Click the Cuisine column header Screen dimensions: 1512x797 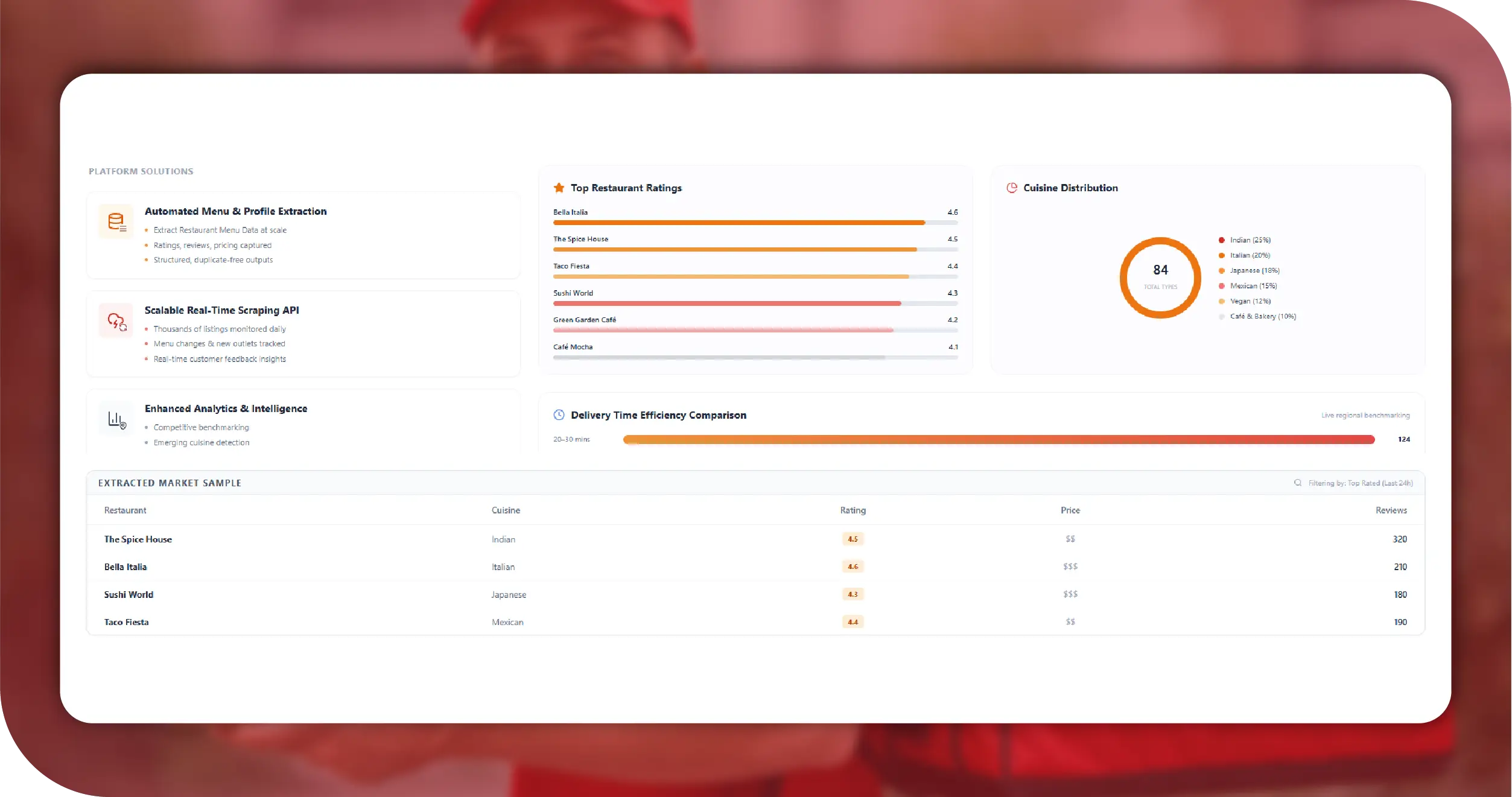click(506, 510)
